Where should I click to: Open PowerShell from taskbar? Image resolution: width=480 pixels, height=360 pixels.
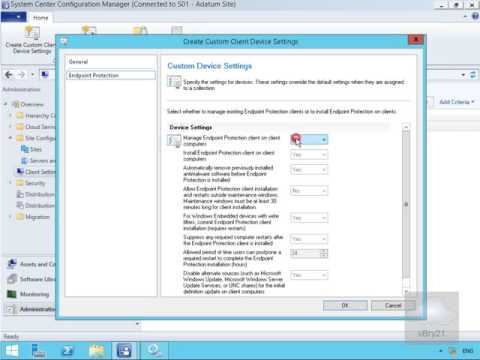pyautogui.click(x=68, y=351)
